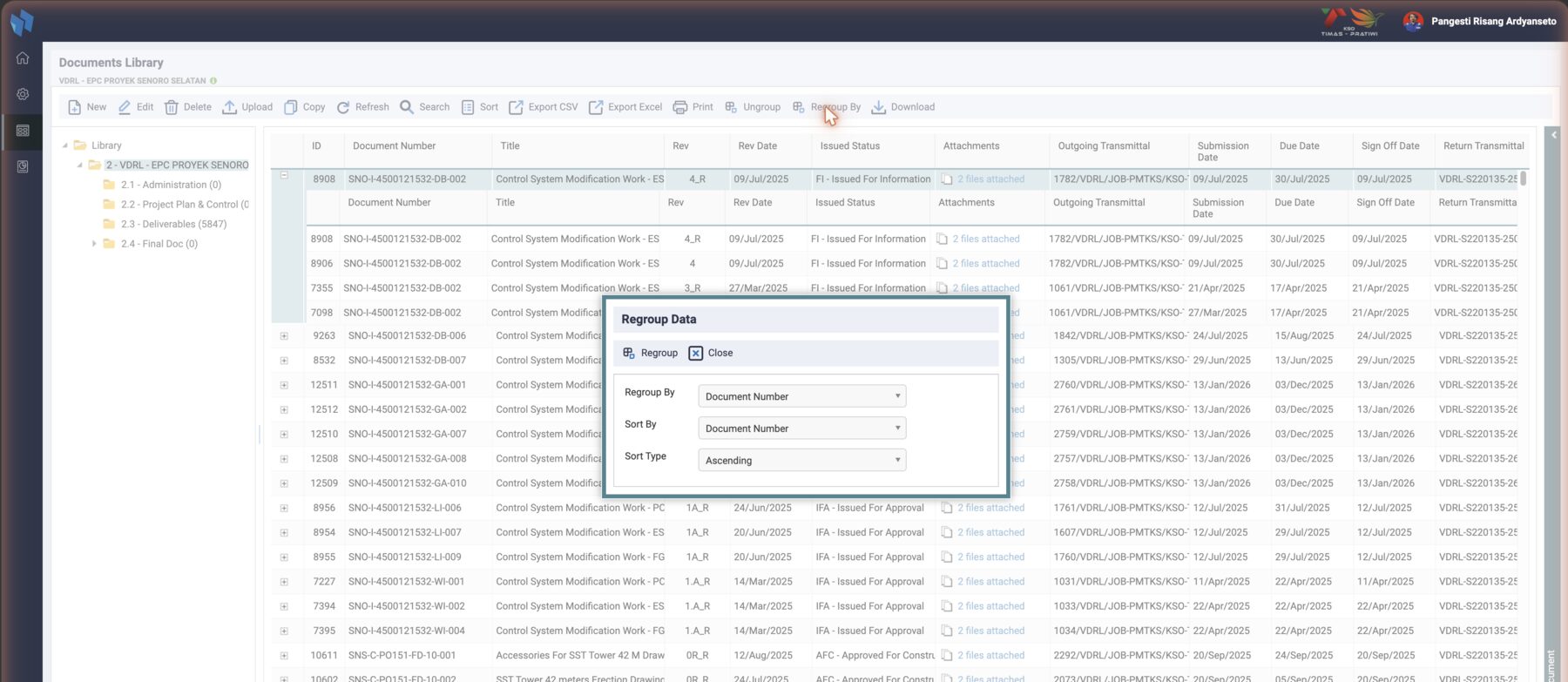Click the info icon beside VDRL breadcrumb

(213, 81)
